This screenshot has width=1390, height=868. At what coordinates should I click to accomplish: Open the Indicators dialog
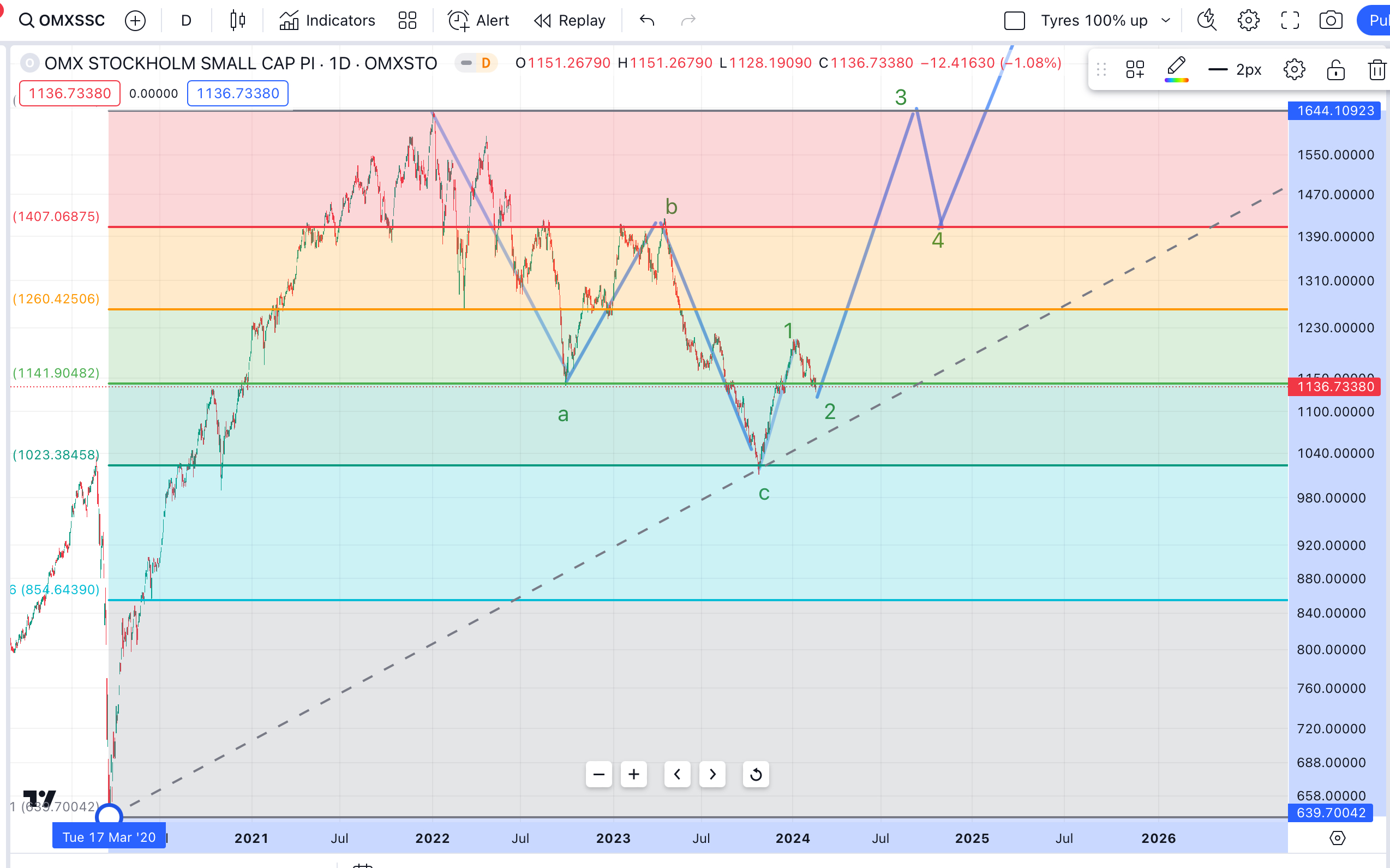pyautogui.click(x=327, y=21)
